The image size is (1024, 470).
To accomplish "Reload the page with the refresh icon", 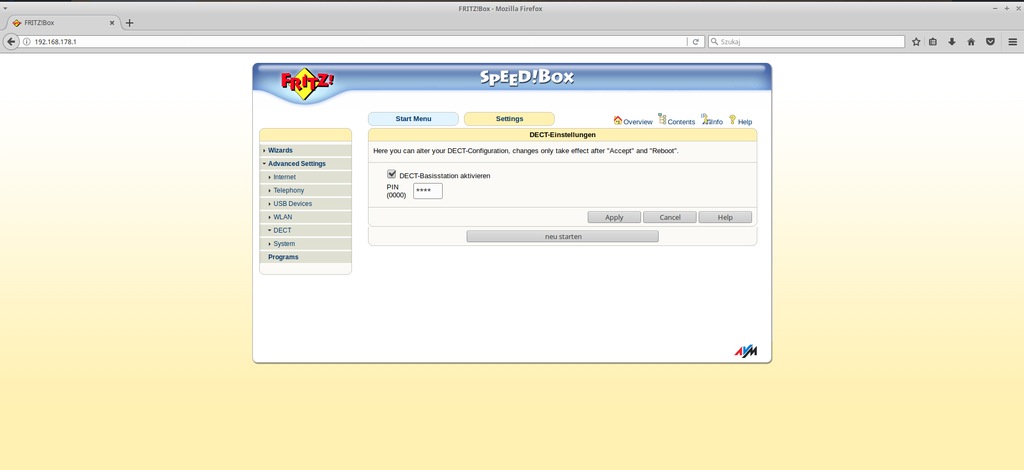I will pos(696,42).
